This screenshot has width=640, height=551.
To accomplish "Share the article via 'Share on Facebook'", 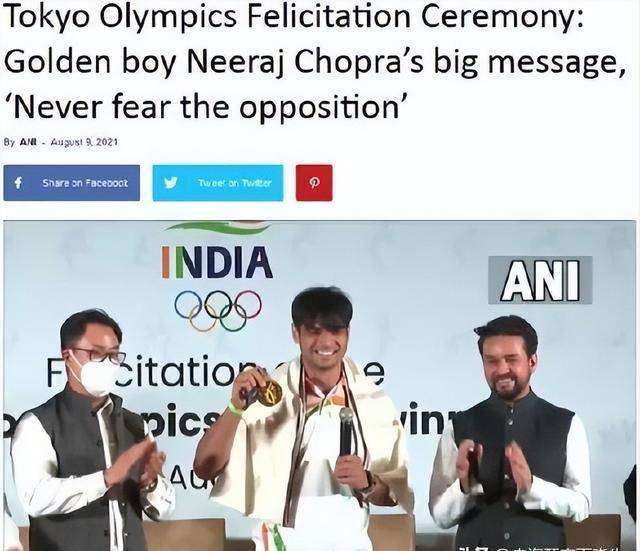I will coord(71,183).
